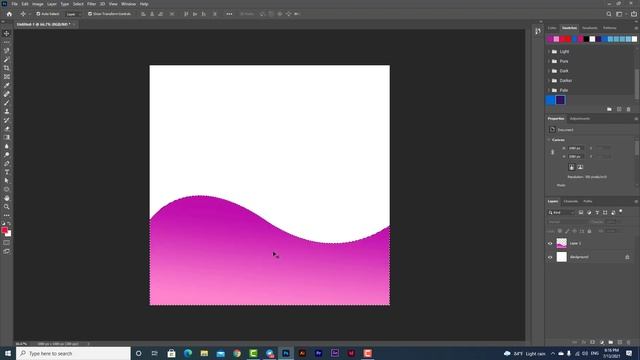Open the Window menu
The height and width of the screenshot is (360, 640).
128,4
